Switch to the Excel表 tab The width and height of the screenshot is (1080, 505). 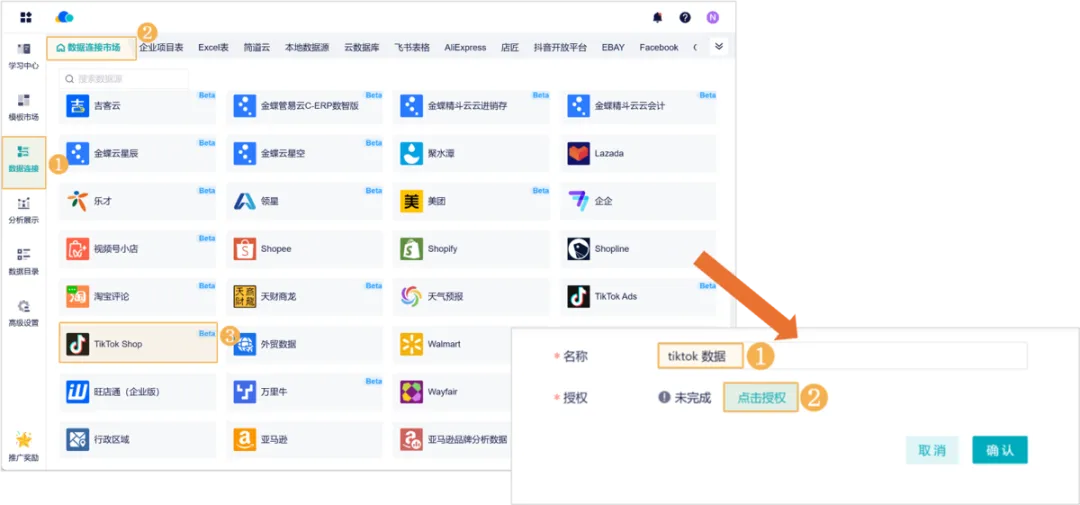tap(213, 47)
